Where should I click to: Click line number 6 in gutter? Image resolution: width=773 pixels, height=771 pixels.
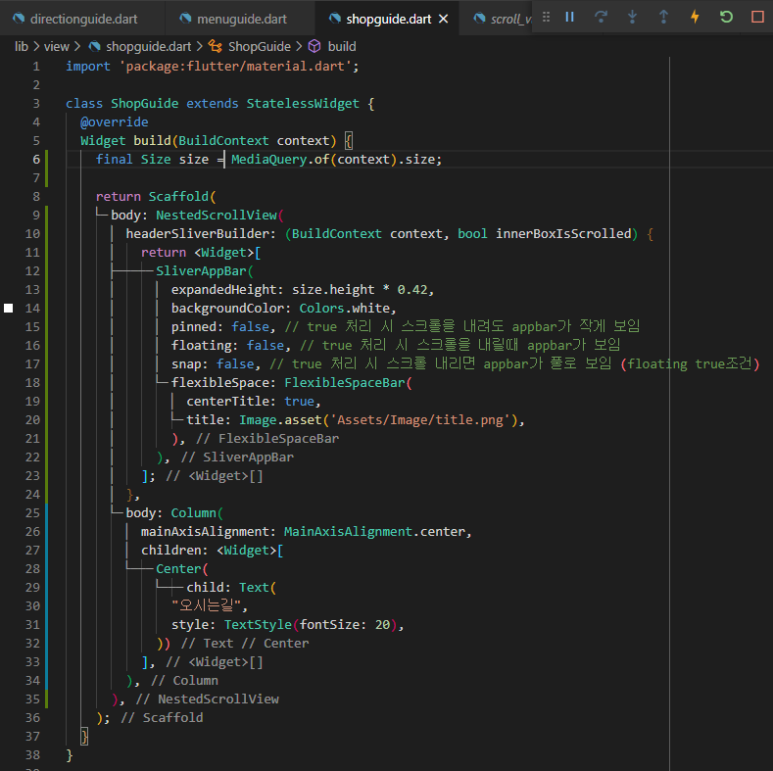(36, 159)
